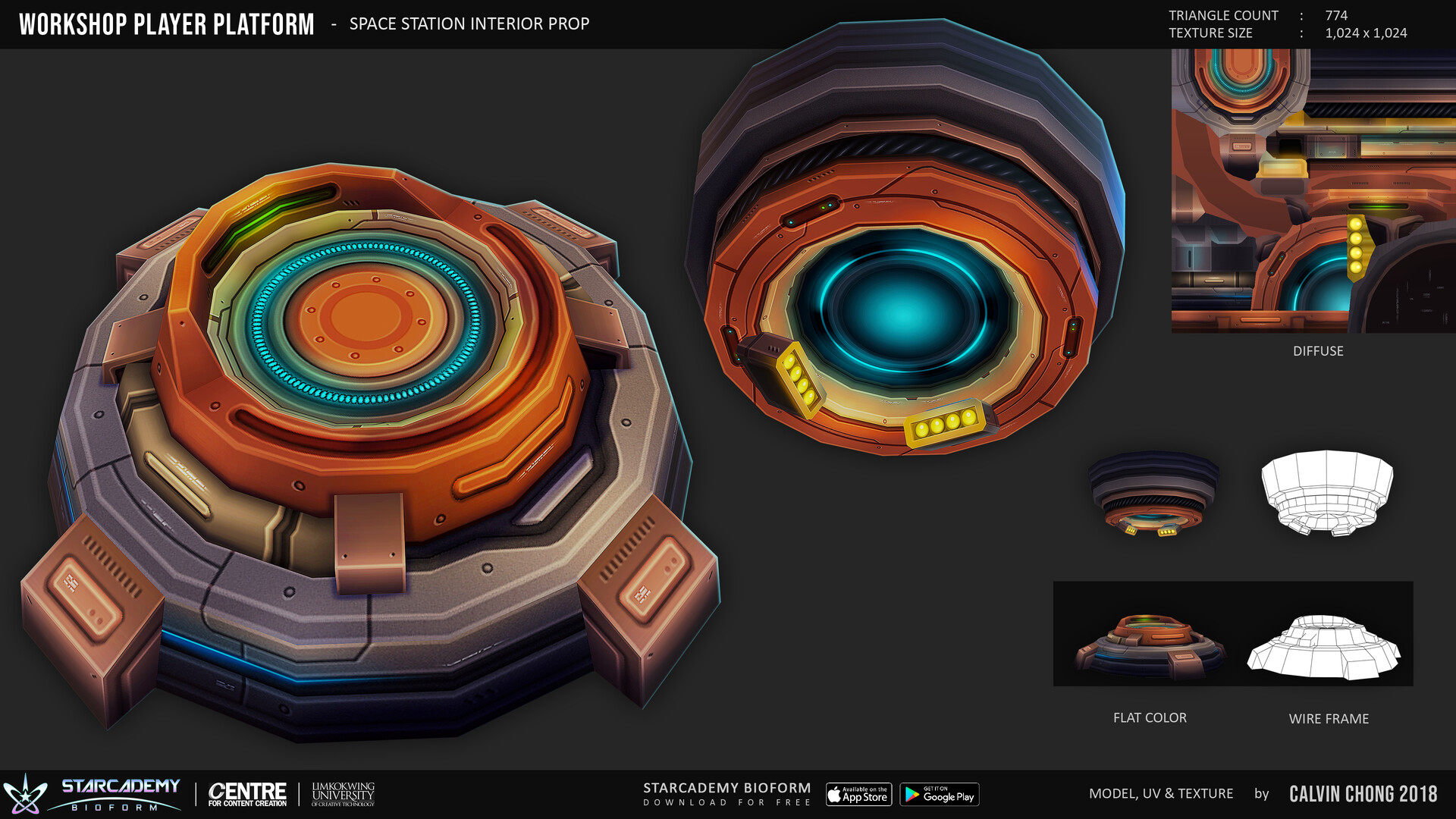The height and width of the screenshot is (819, 1456).
Task: Click the 'STARCADEMY BIOFORM' download heading
Action: [x=727, y=788]
